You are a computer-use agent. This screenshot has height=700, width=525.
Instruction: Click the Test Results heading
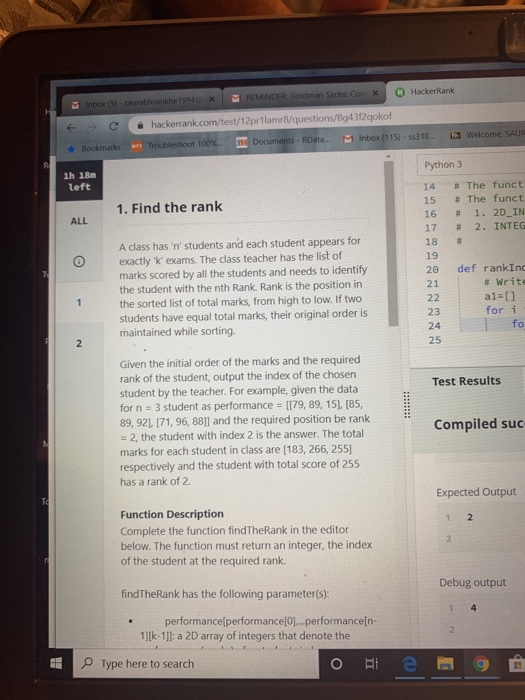click(x=466, y=381)
